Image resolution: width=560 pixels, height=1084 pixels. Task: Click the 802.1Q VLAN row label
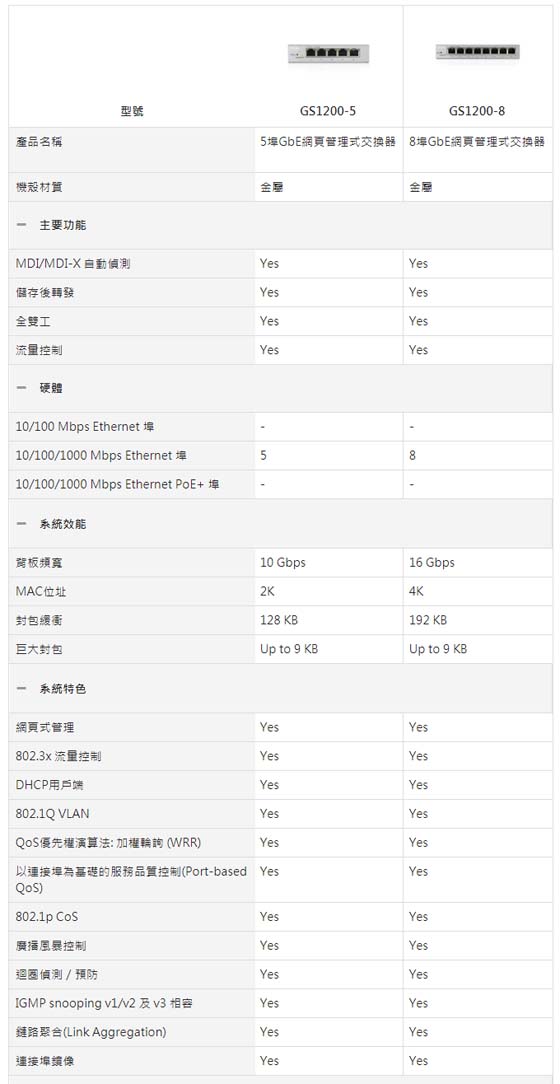(53, 814)
